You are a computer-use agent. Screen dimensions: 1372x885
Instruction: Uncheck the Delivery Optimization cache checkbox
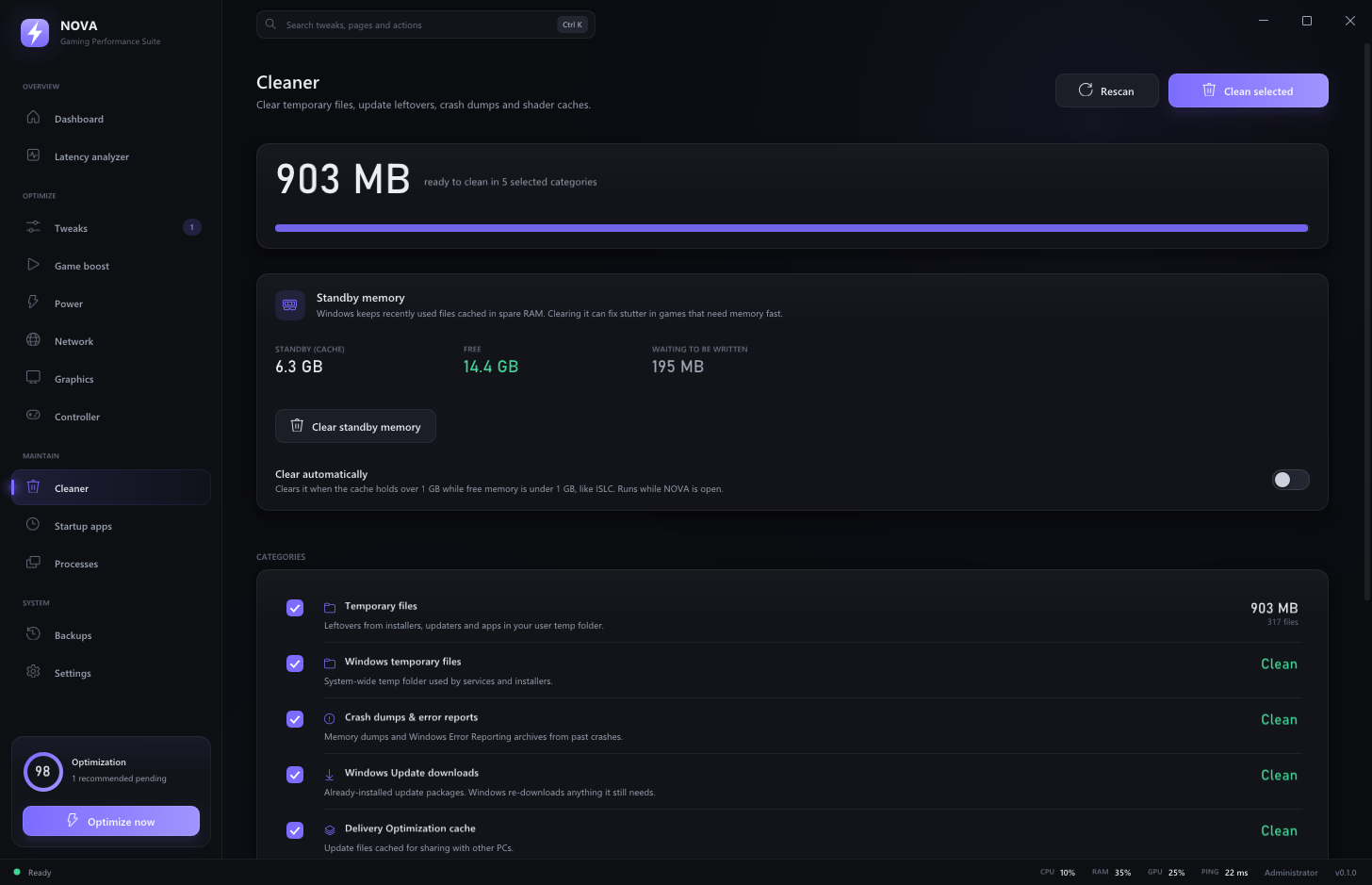[295, 830]
